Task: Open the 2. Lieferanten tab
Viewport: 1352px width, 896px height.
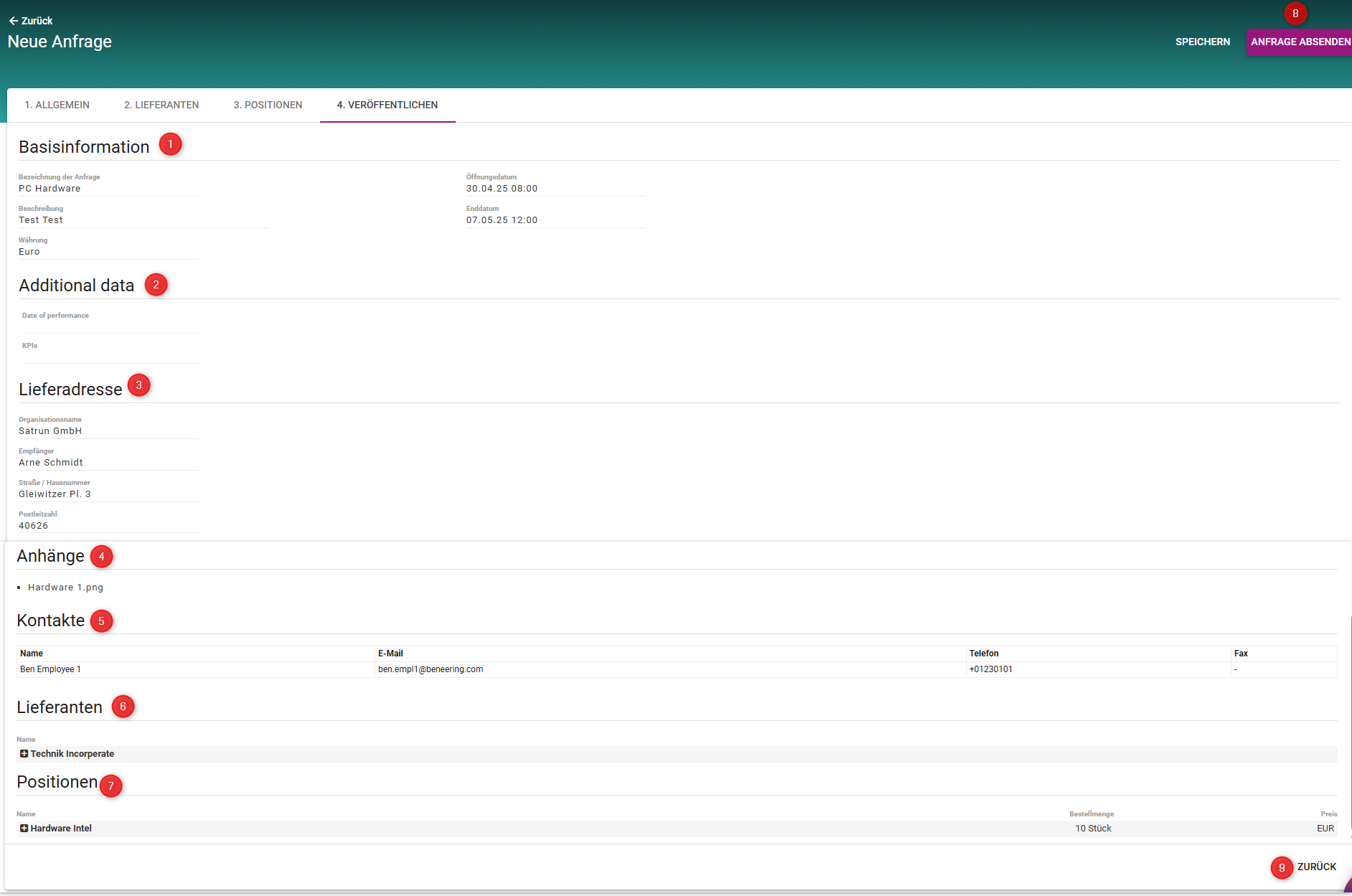Action: click(x=161, y=105)
